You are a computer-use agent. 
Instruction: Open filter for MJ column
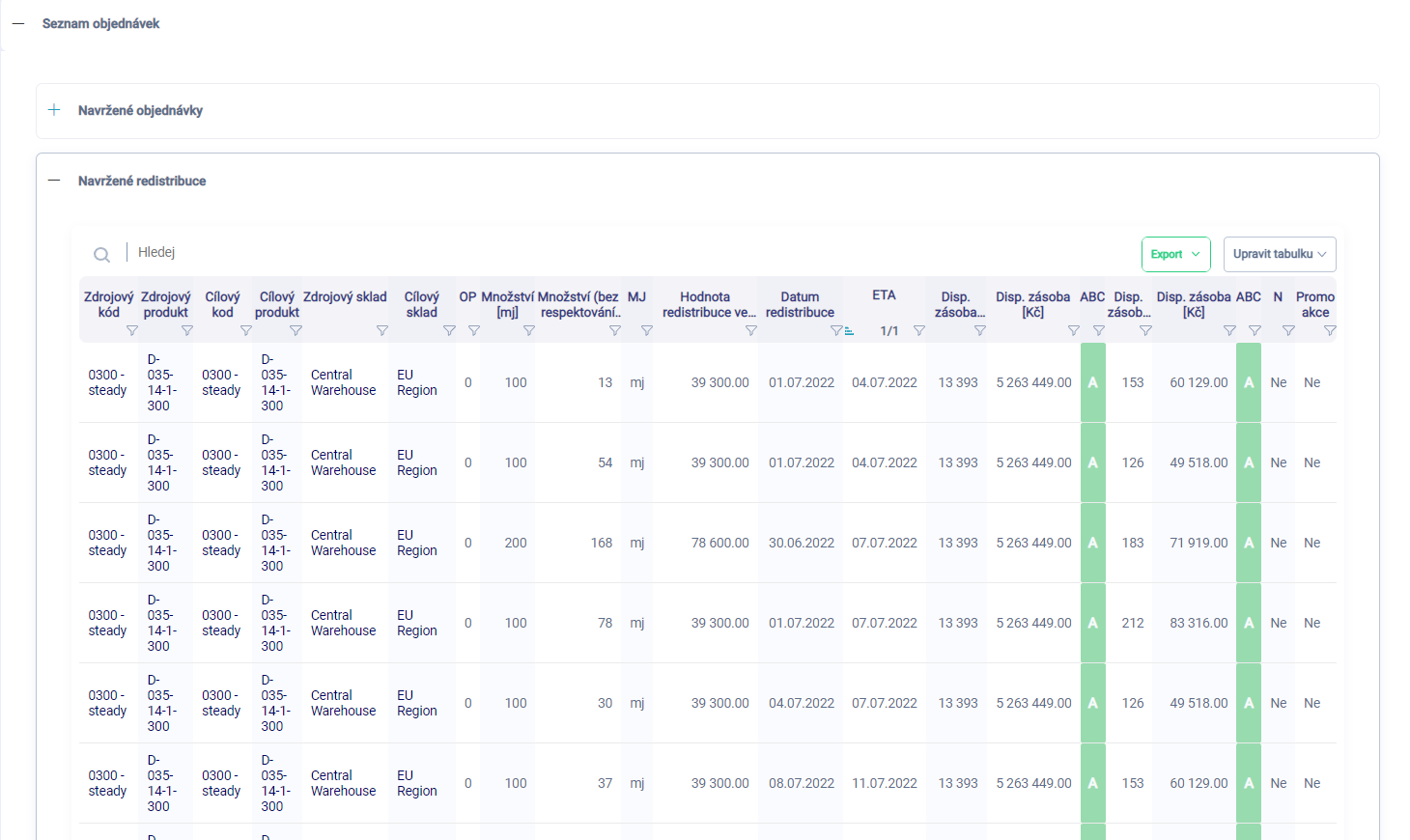coord(647,331)
